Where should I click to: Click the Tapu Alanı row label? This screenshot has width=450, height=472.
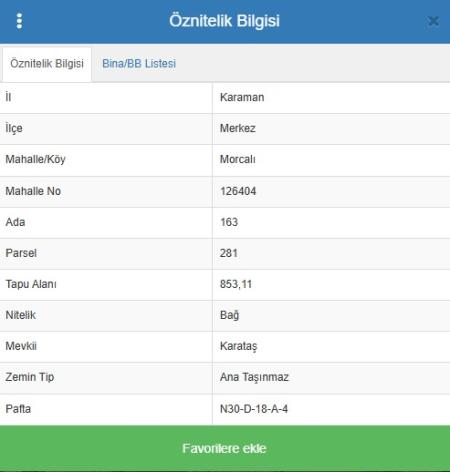pyautogui.click(x=31, y=284)
